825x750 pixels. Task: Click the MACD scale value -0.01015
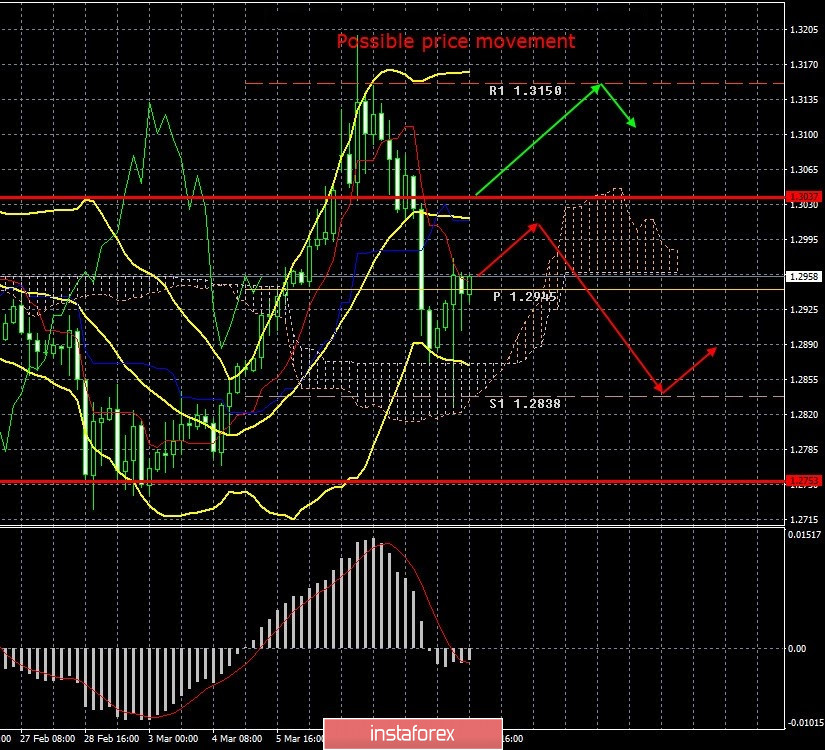805,723
